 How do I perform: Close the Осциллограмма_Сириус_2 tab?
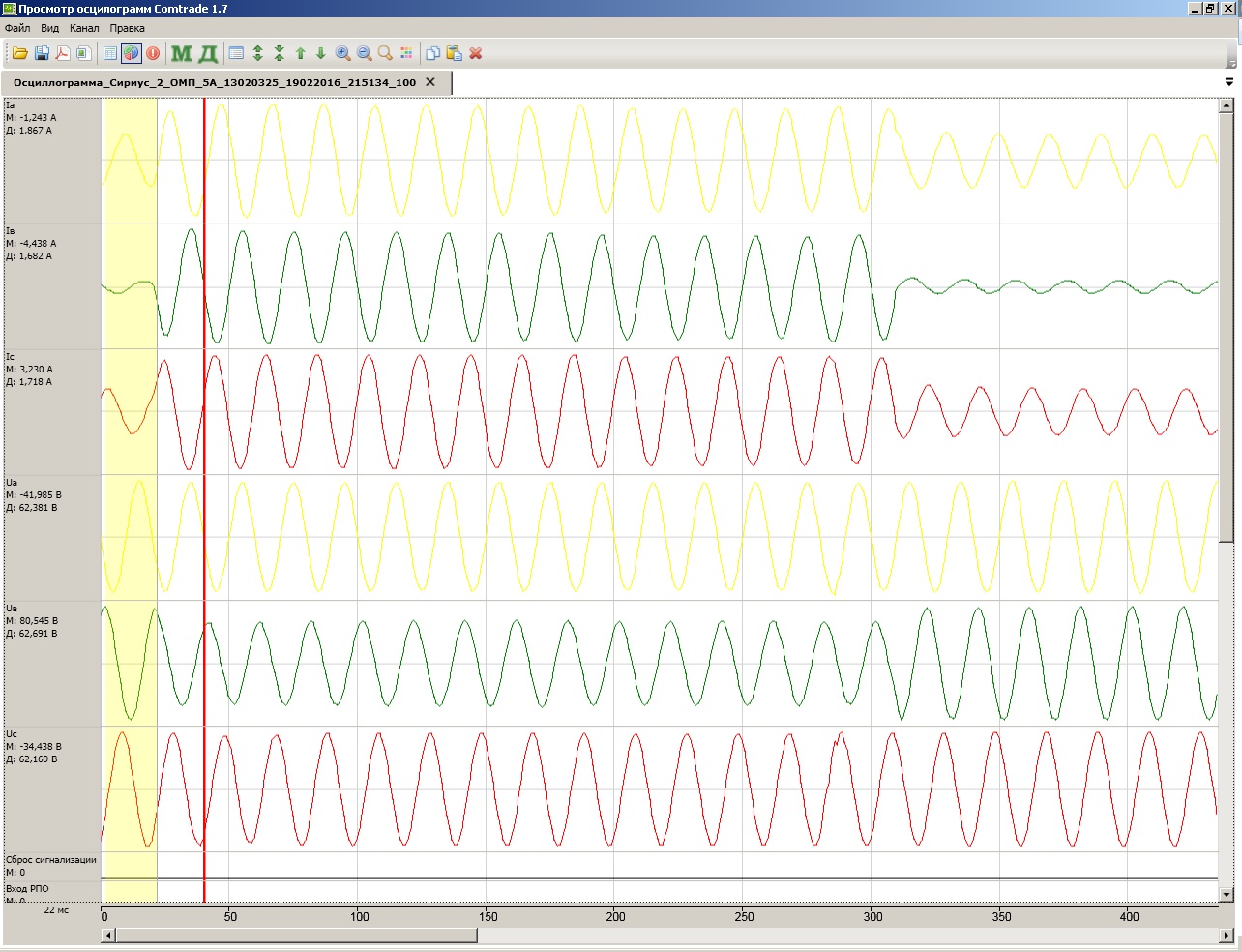tap(430, 82)
